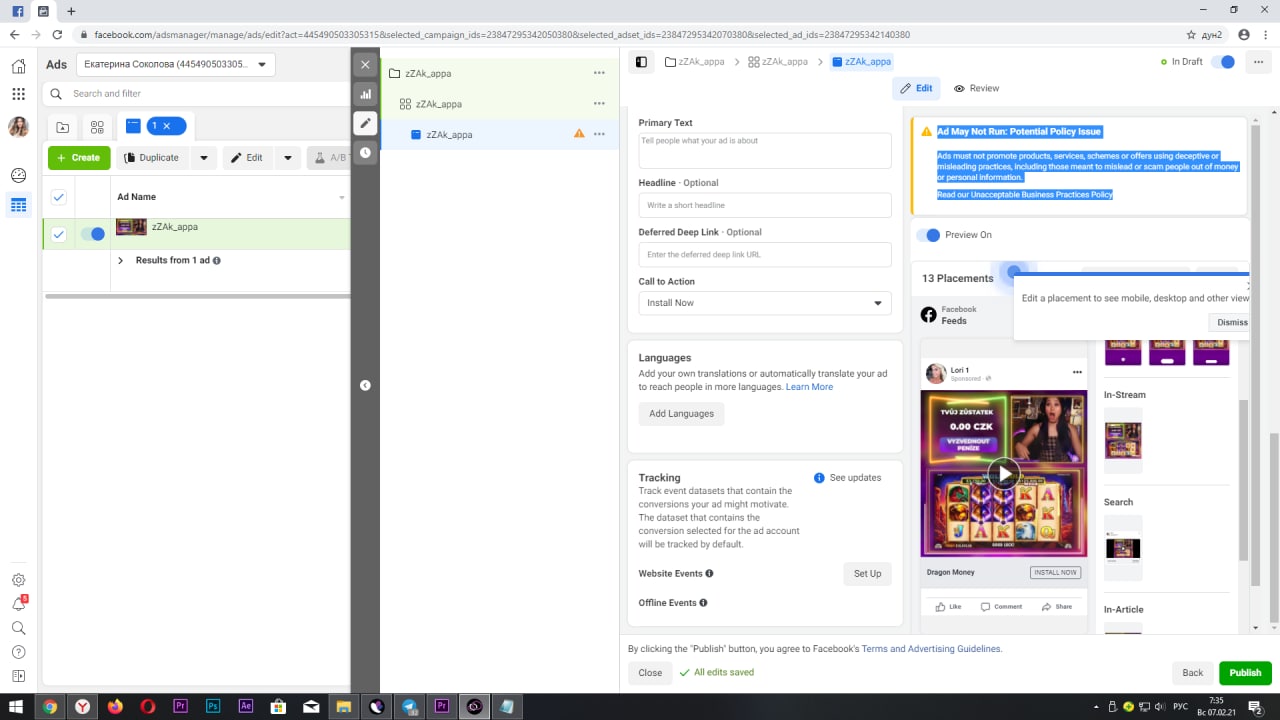1280x720 pixels.
Task: Select the pencil edit mode icon
Action: (x=365, y=123)
